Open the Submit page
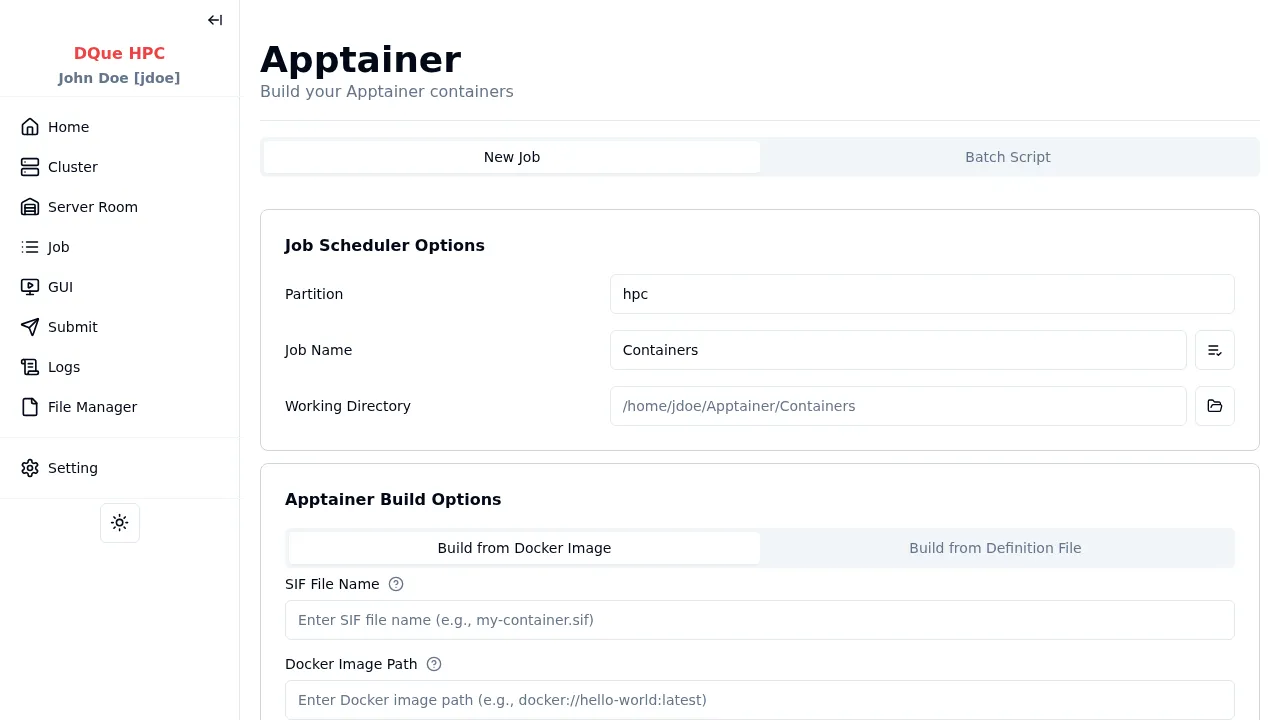 pos(72,327)
